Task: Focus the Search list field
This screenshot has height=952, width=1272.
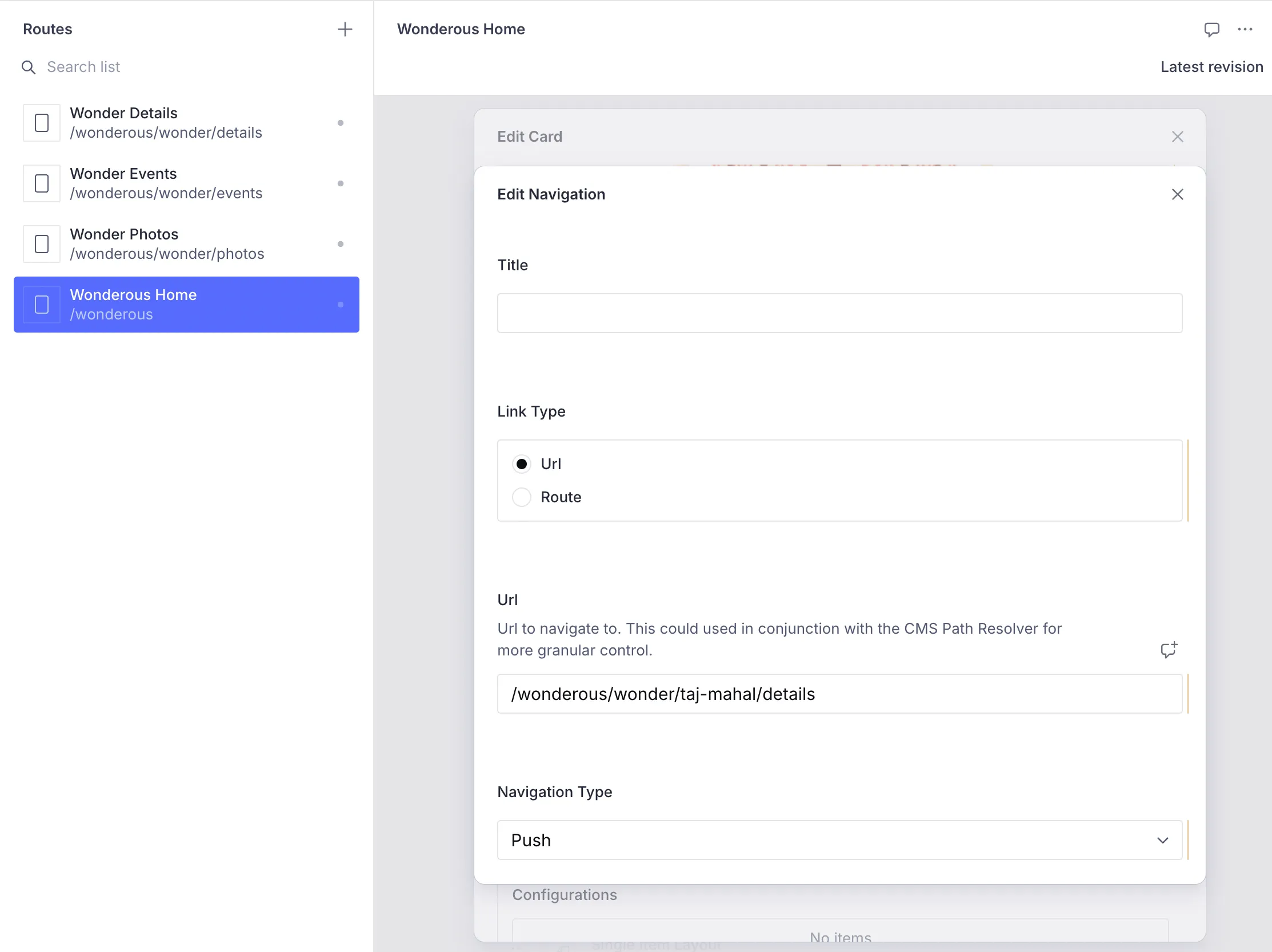Action: coord(173,67)
